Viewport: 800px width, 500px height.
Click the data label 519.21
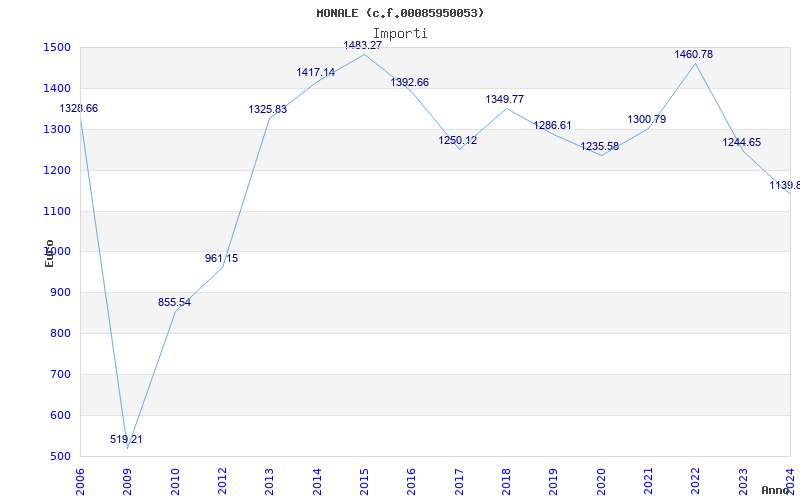[x=126, y=439]
